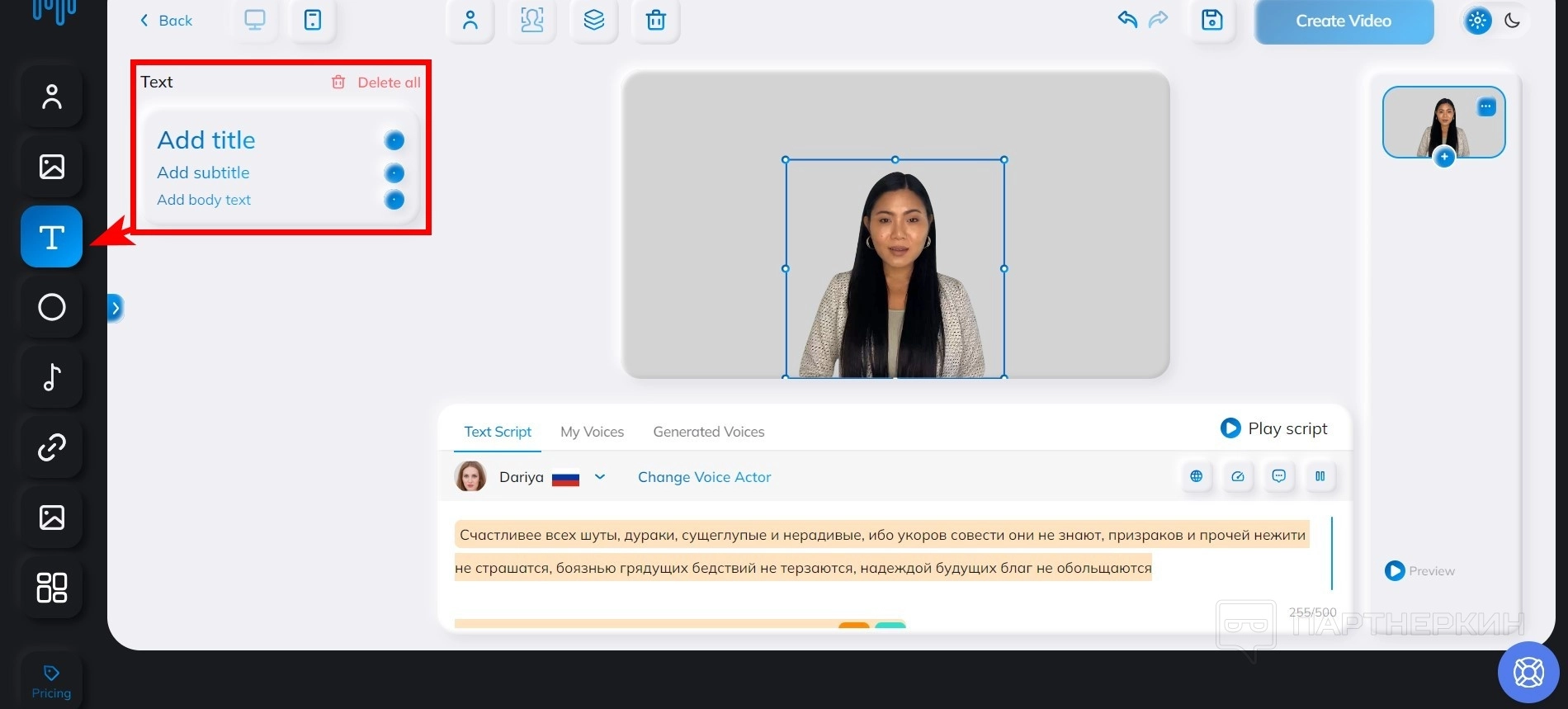Click the Create Video button
1568x709 pixels.
click(x=1343, y=21)
